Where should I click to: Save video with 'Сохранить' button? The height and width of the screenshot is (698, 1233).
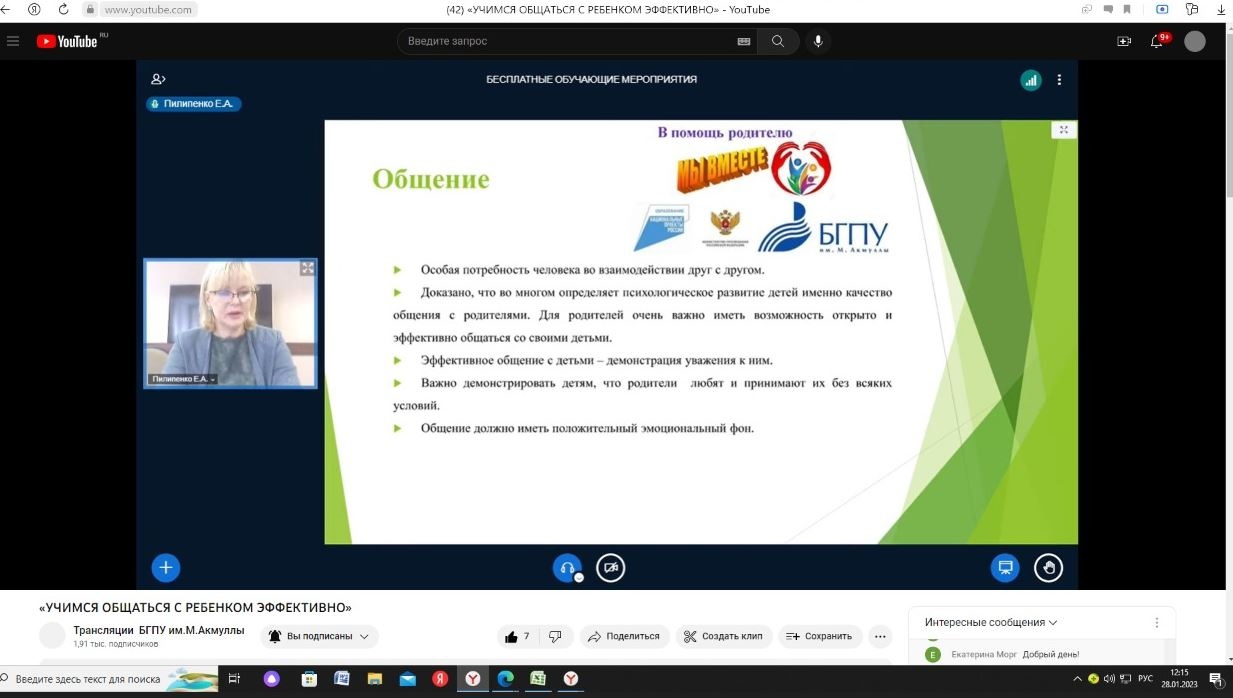(x=819, y=636)
